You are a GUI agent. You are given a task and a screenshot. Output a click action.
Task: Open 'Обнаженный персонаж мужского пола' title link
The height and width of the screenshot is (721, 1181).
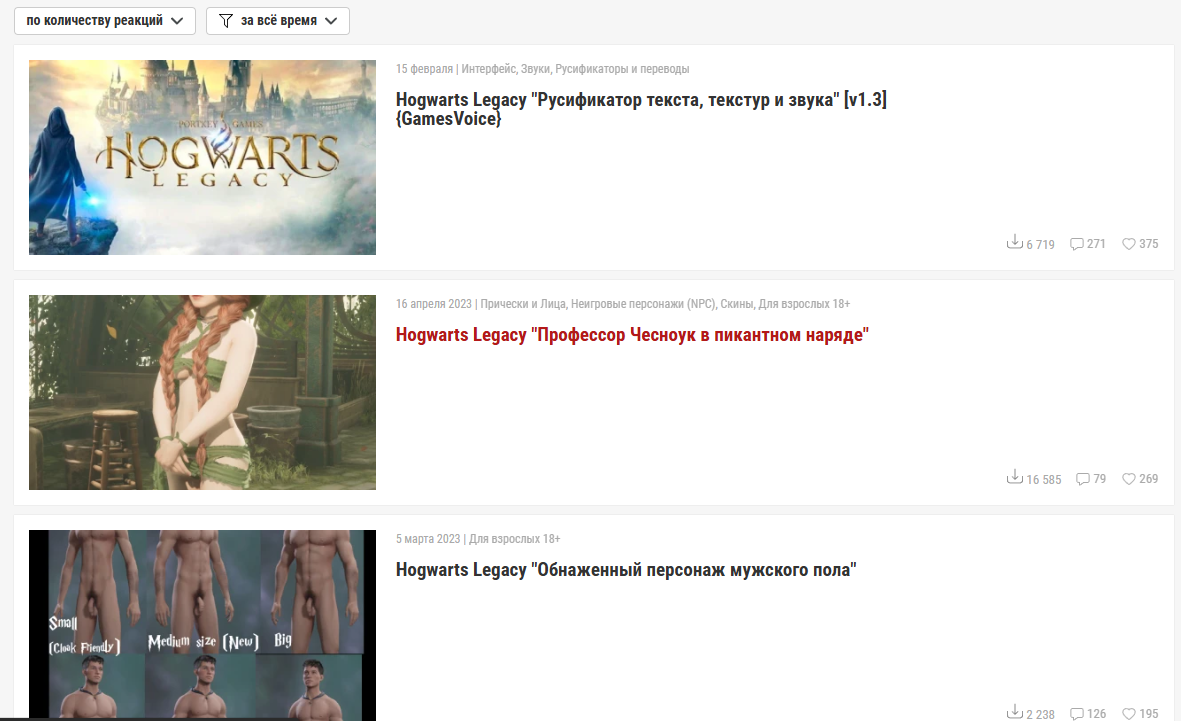point(626,570)
